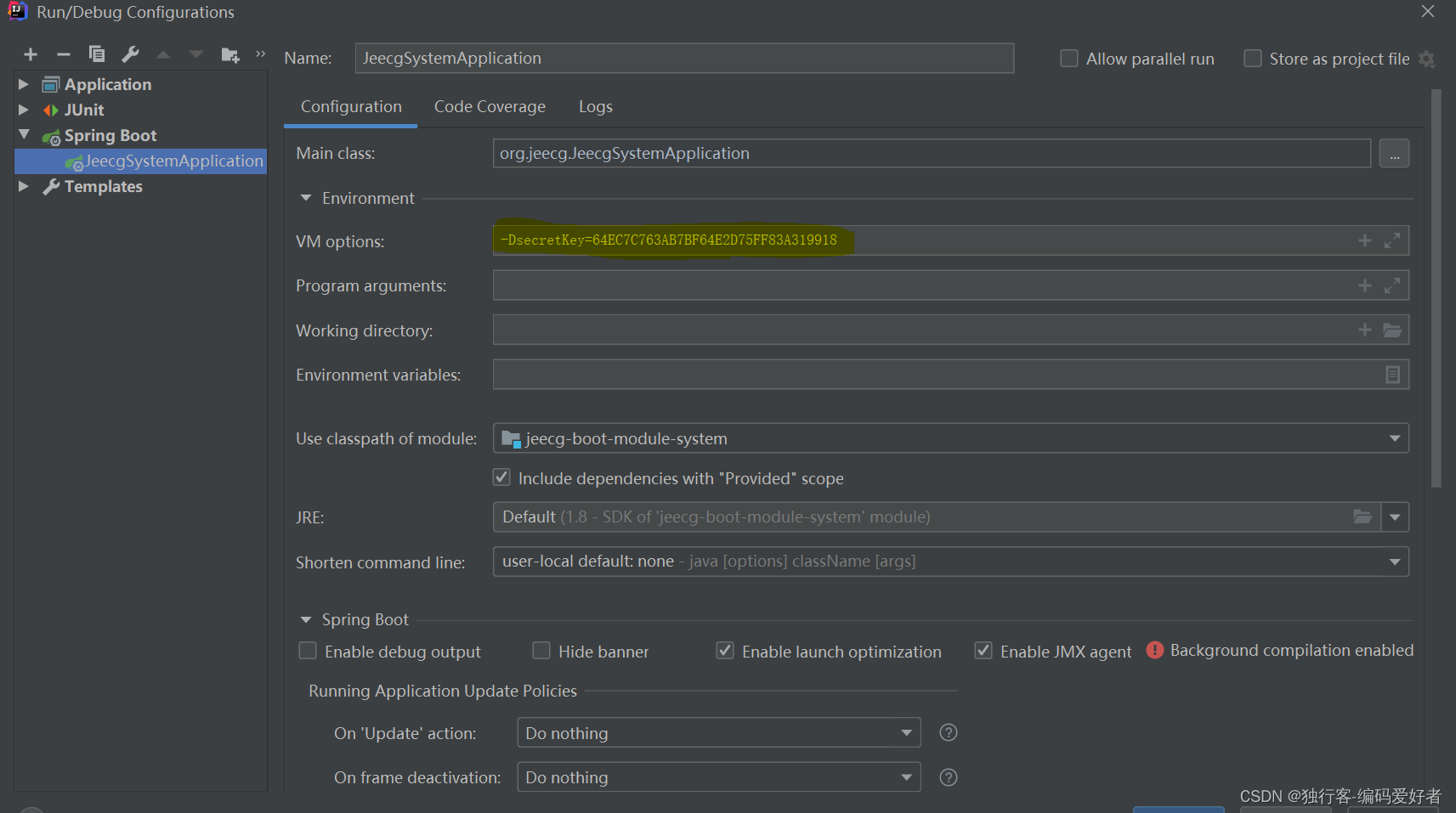Screen dimensions: 1456x813
Task: Expand the Templates tree node
Action: [24, 186]
